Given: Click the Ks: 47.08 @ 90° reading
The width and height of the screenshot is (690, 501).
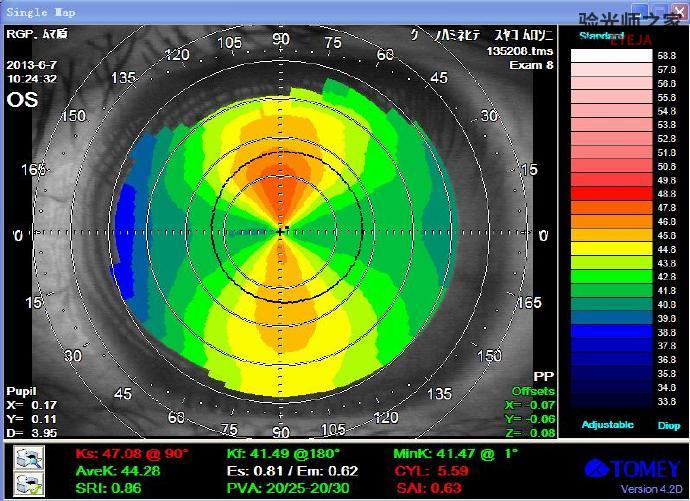Looking at the screenshot, I should coord(132,453).
